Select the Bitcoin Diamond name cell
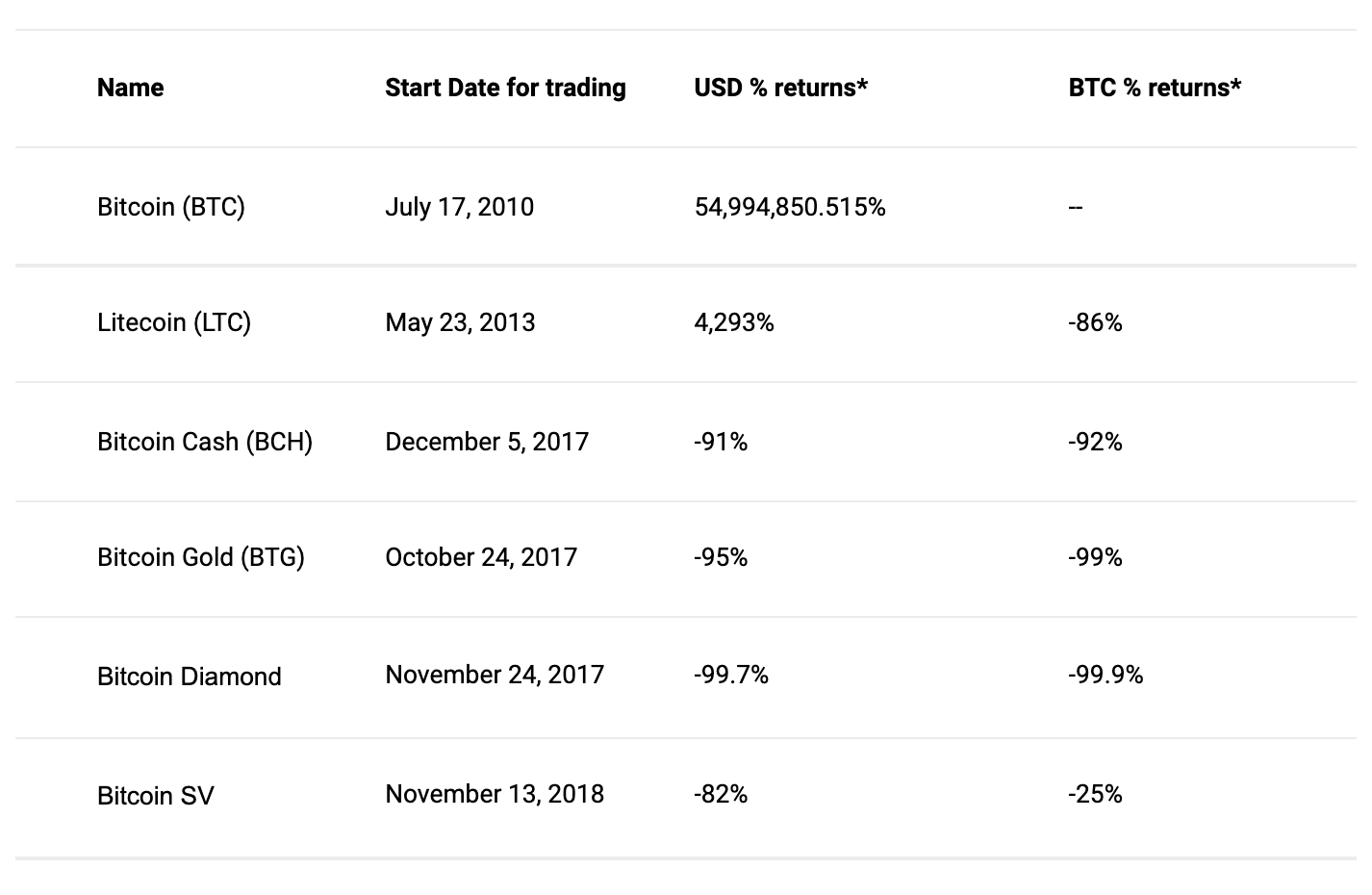1372x895 pixels. pos(190,677)
